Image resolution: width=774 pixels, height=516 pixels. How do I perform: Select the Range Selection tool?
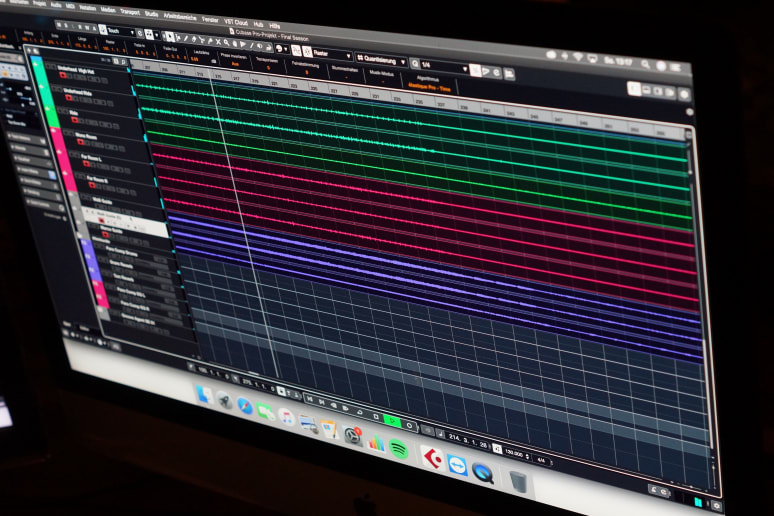click(x=178, y=38)
